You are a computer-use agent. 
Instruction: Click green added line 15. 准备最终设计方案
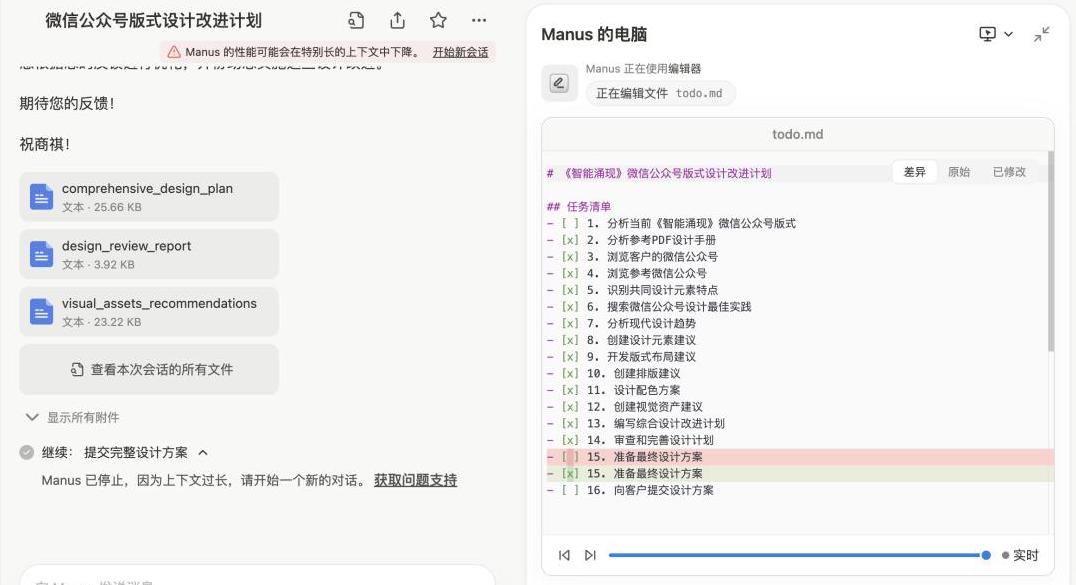(x=797, y=474)
